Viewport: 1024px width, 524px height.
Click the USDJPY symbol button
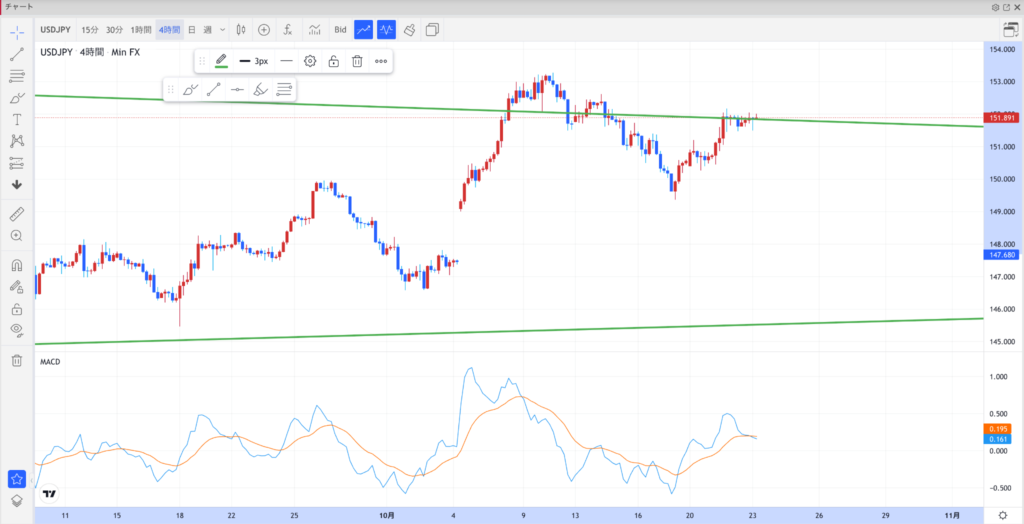54,30
